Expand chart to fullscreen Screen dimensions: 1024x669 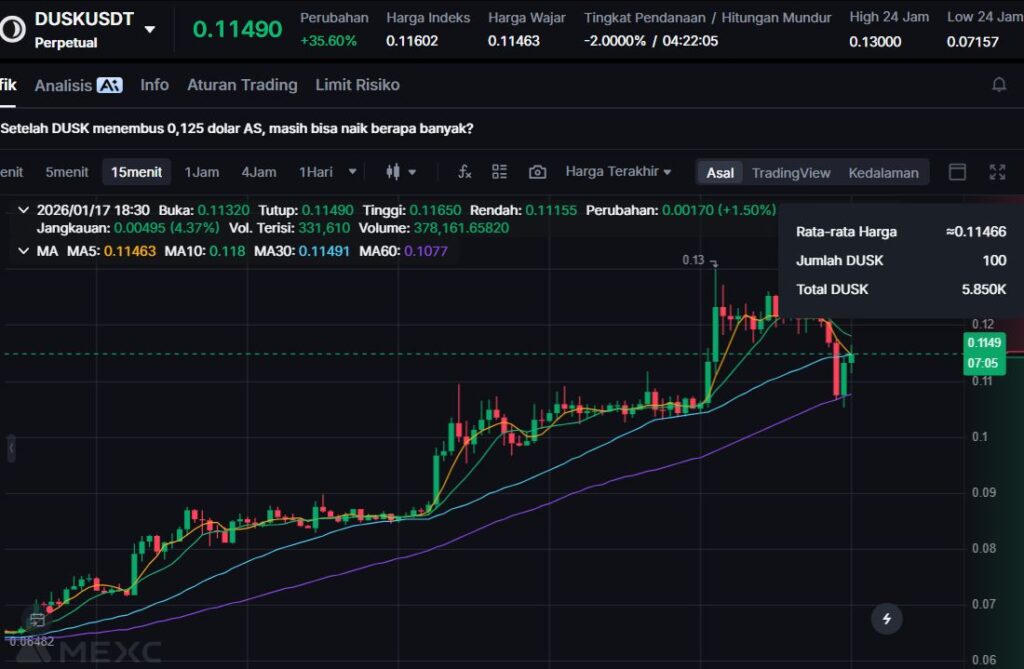coord(996,172)
